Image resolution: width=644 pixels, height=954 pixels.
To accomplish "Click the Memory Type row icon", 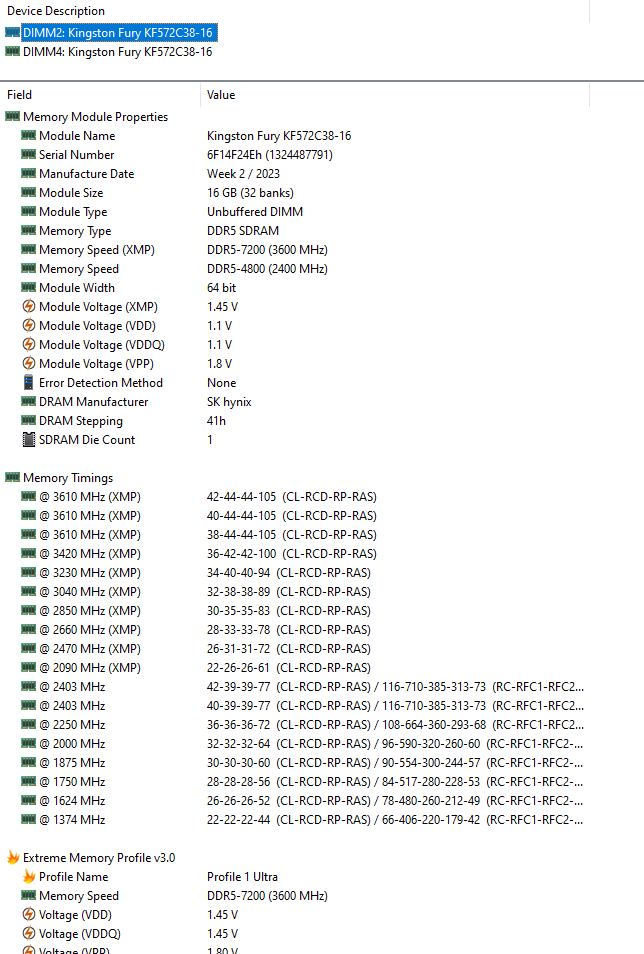I will click(x=28, y=230).
